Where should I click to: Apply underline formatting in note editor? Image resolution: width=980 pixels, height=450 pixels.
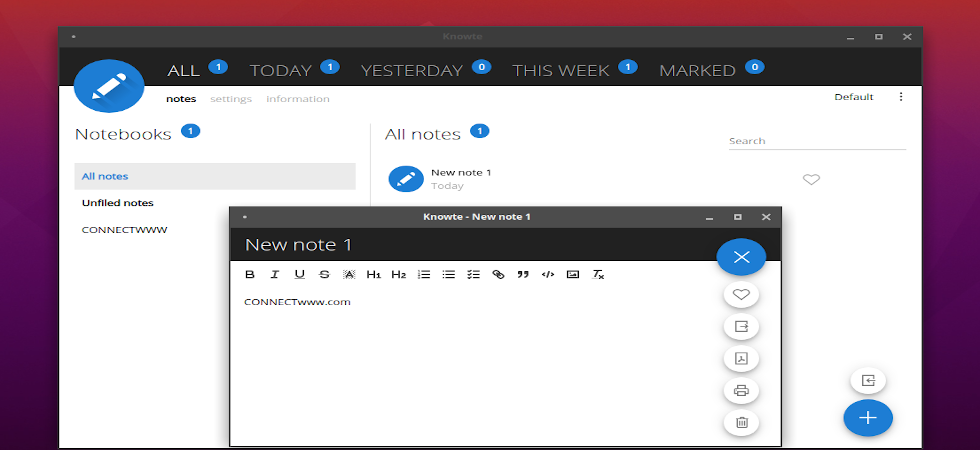coord(299,274)
